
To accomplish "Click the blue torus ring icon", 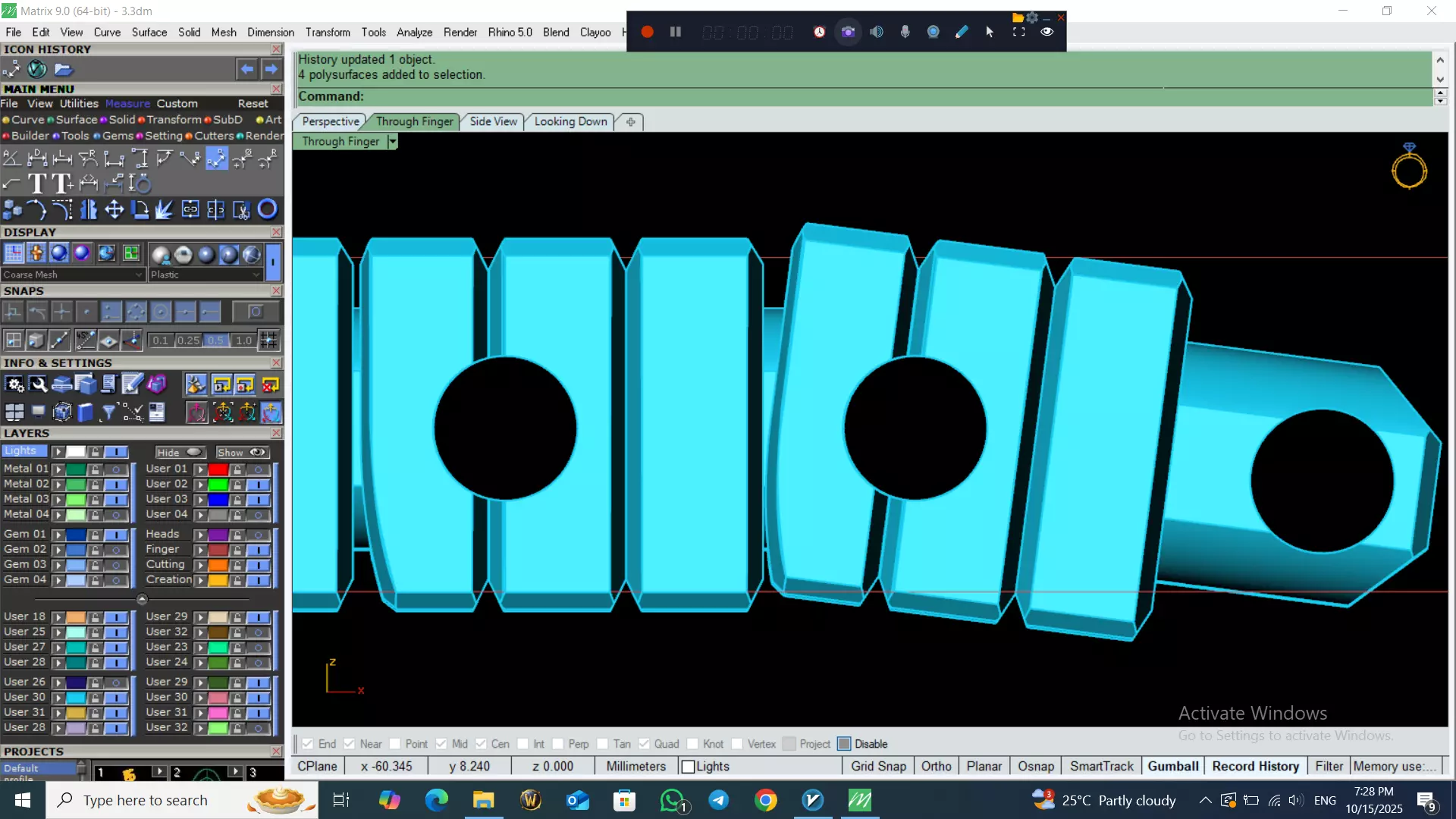I will pos(267,209).
